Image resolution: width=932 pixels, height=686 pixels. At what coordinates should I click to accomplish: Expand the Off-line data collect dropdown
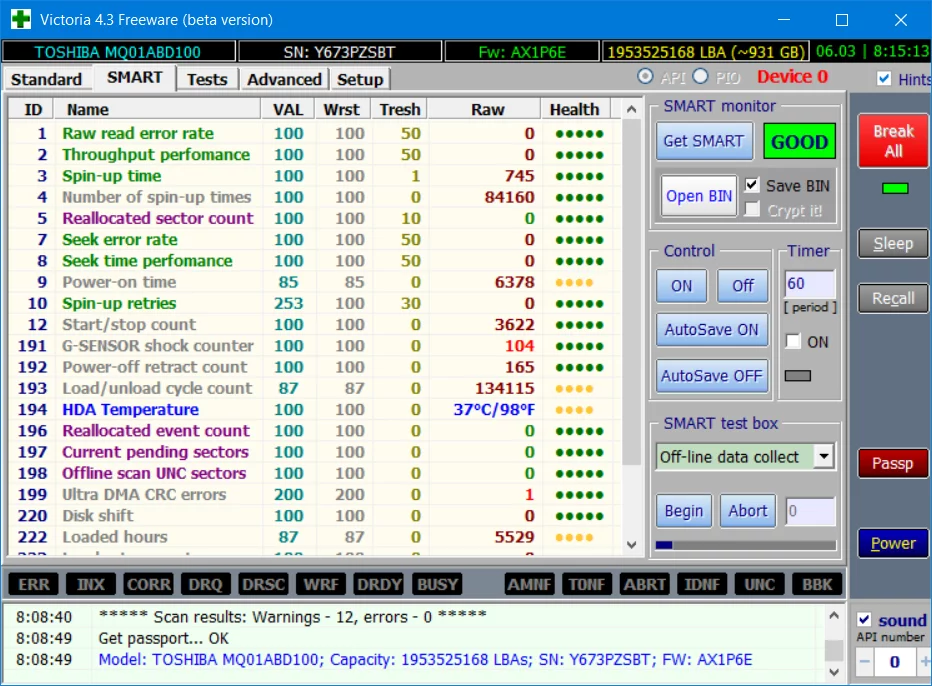(824, 457)
